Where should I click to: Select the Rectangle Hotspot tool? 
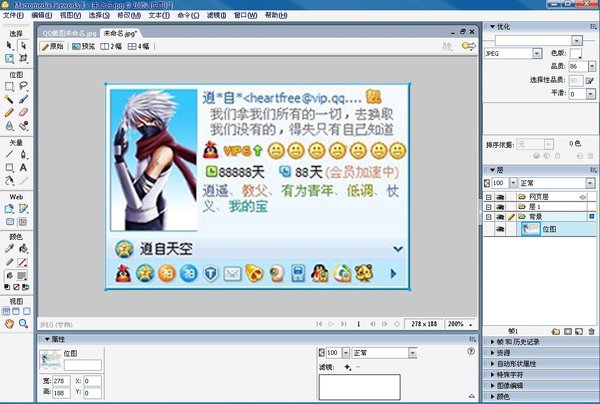pyautogui.click(x=9, y=209)
